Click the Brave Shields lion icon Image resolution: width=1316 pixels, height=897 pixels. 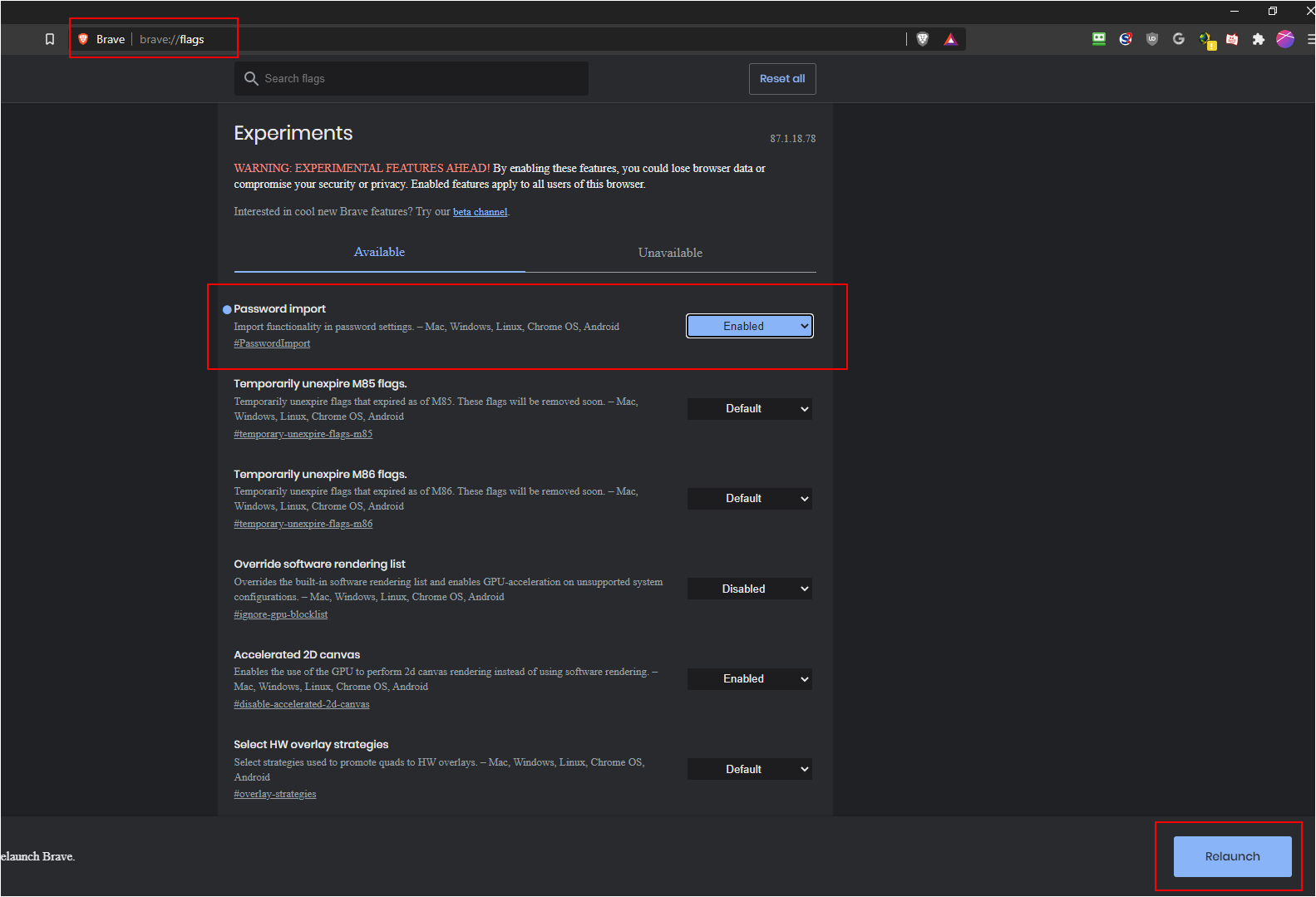923,39
